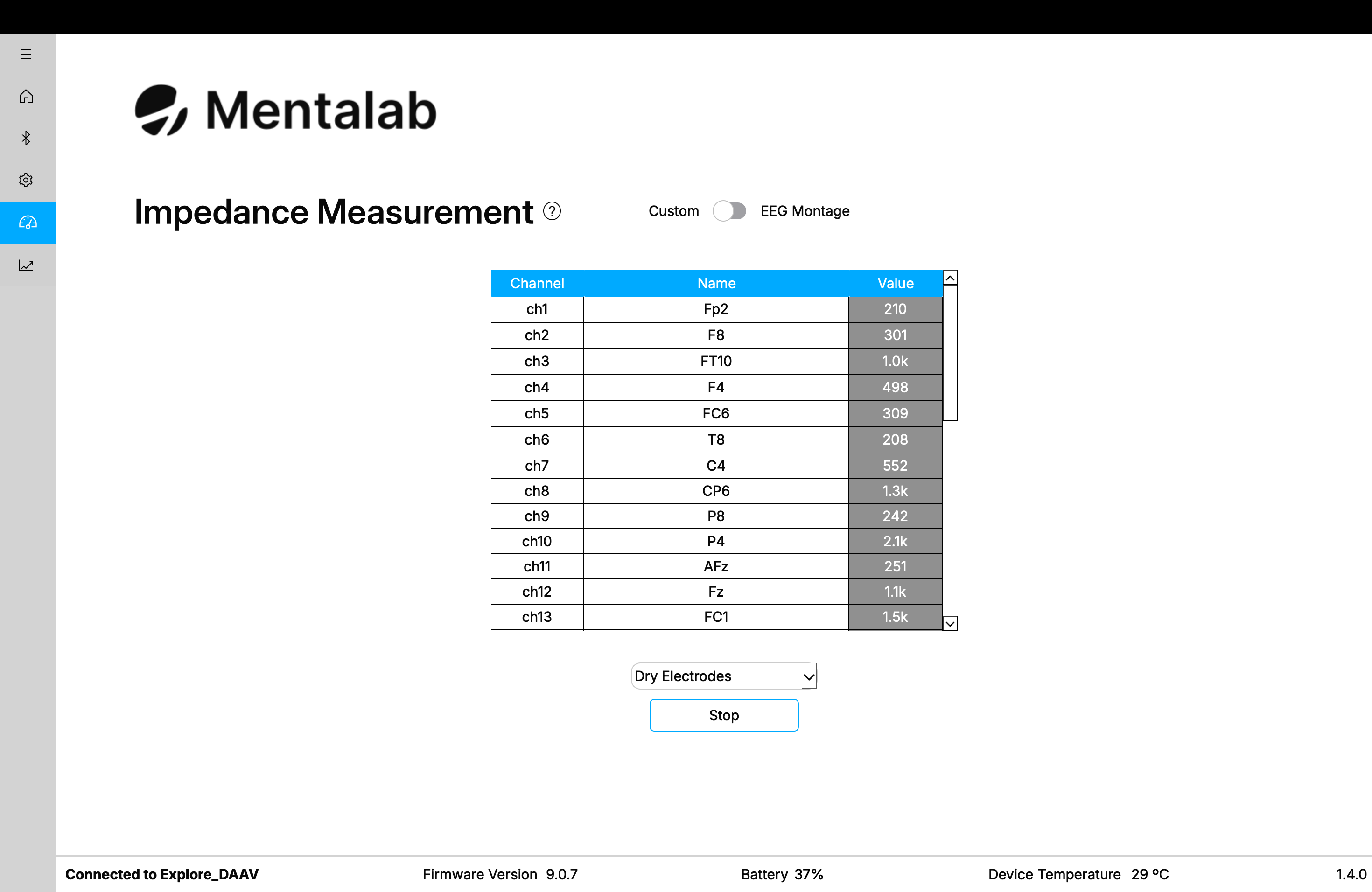Open the data visualization chart icon
Image resolution: width=1372 pixels, height=892 pixels.
[x=26, y=265]
